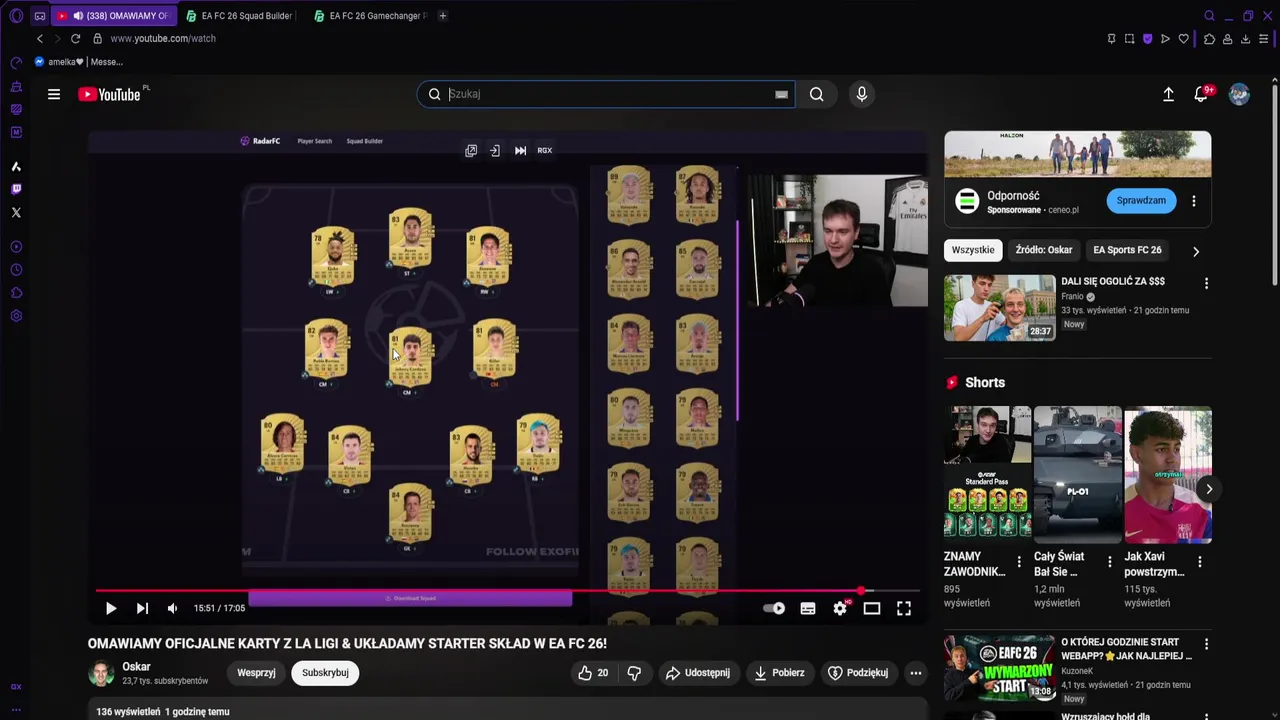The width and height of the screenshot is (1280, 720).
Task: Open history clock in sidebar
Action: [x=16, y=270]
